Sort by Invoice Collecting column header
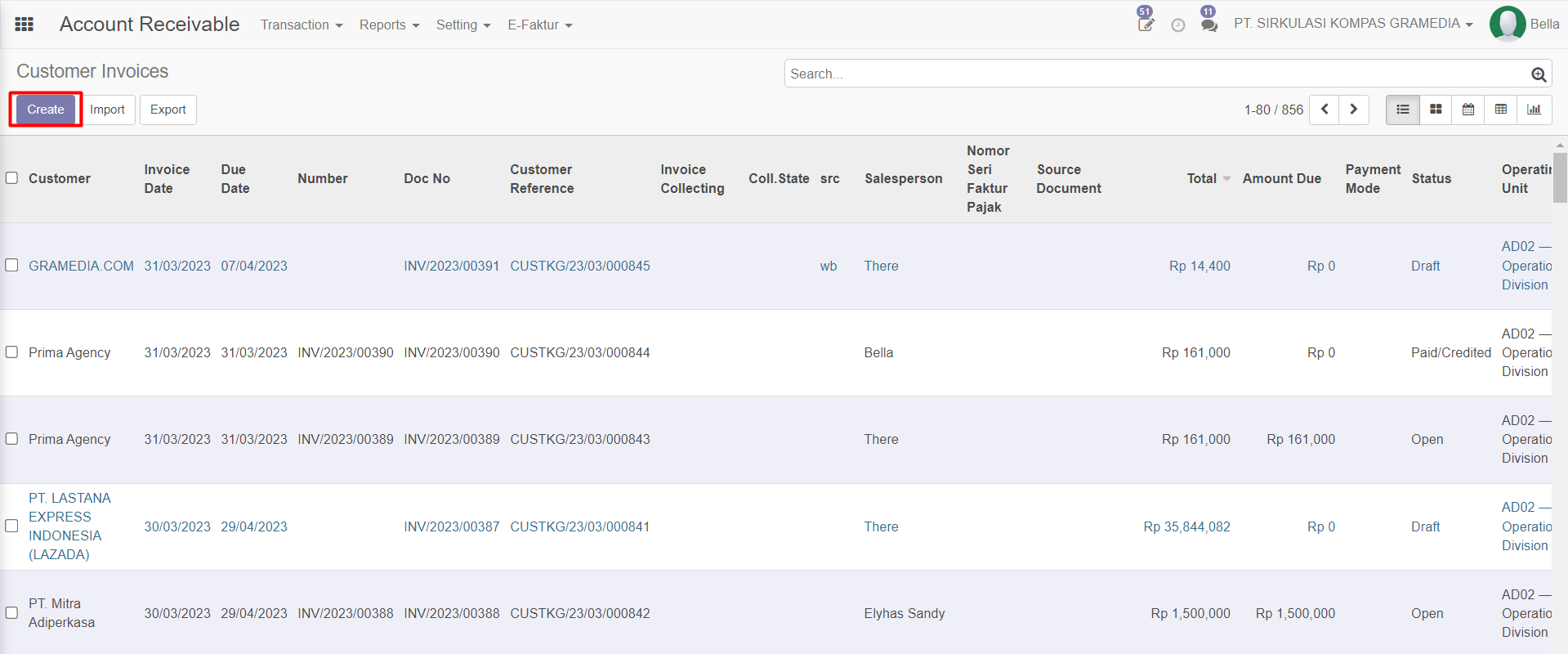This screenshot has height=654, width=1568. pos(692,179)
